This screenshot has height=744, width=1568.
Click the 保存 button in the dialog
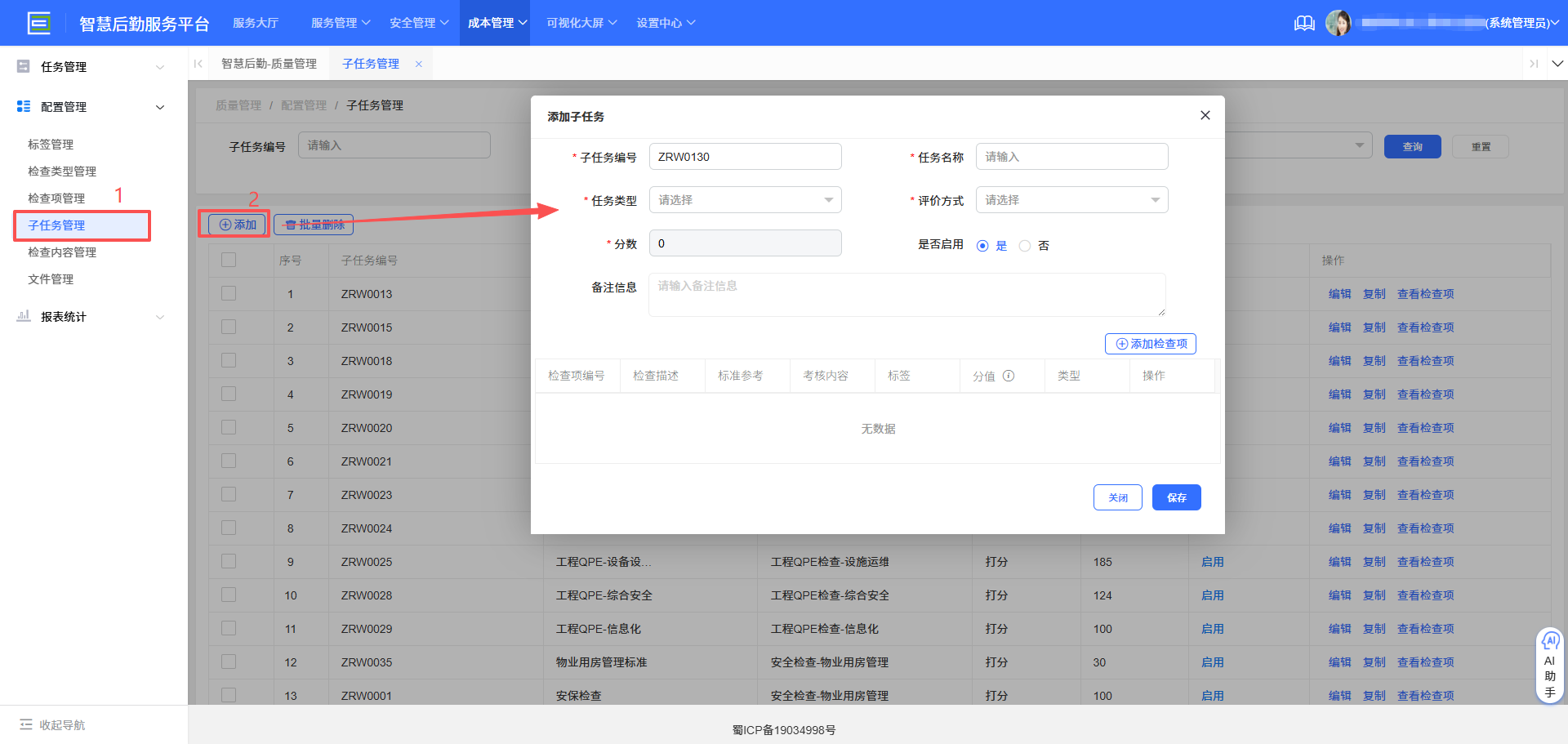1176,497
